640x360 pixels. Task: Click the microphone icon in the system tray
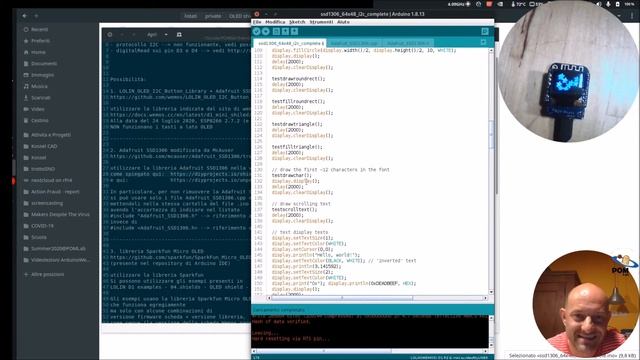pyautogui.click(x=608, y=4)
